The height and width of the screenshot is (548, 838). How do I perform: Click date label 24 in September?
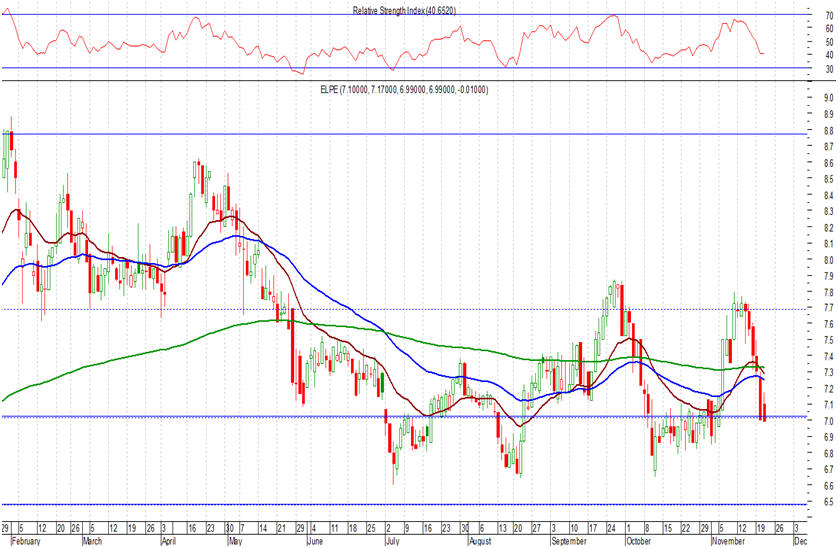(x=611, y=528)
